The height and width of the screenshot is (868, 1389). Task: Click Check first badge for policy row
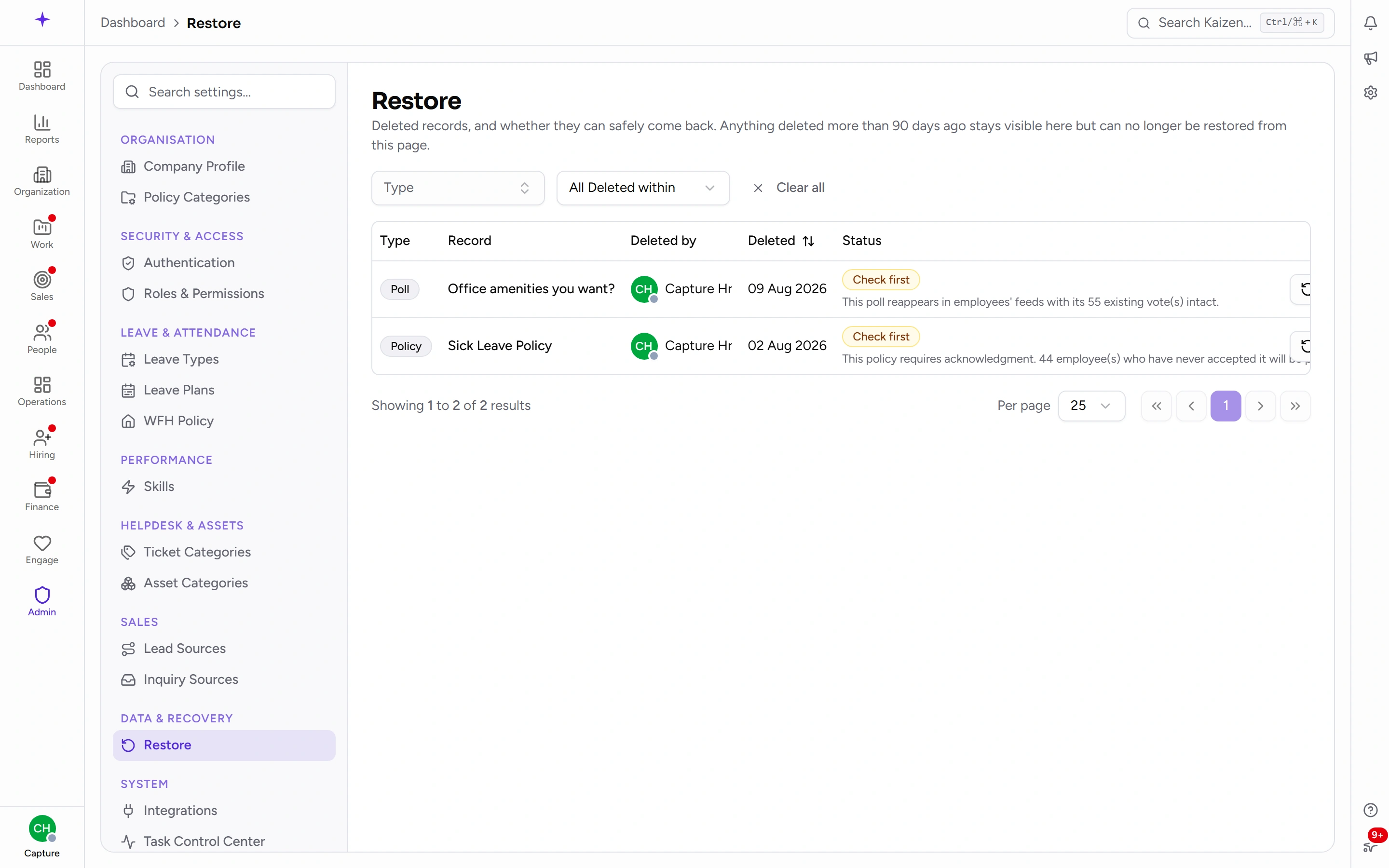coord(881,337)
